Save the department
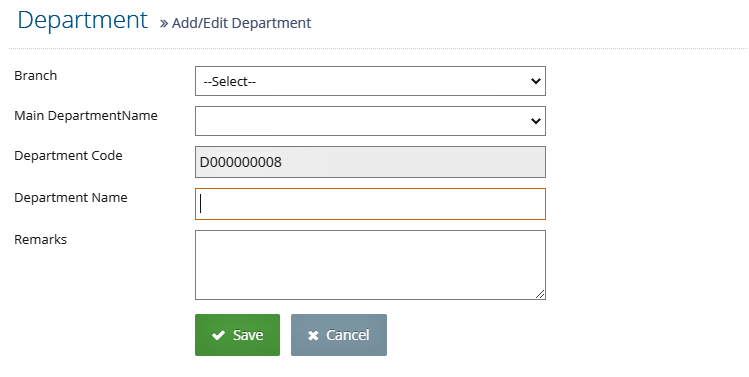The image size is (749, 377). coord(237,335)
